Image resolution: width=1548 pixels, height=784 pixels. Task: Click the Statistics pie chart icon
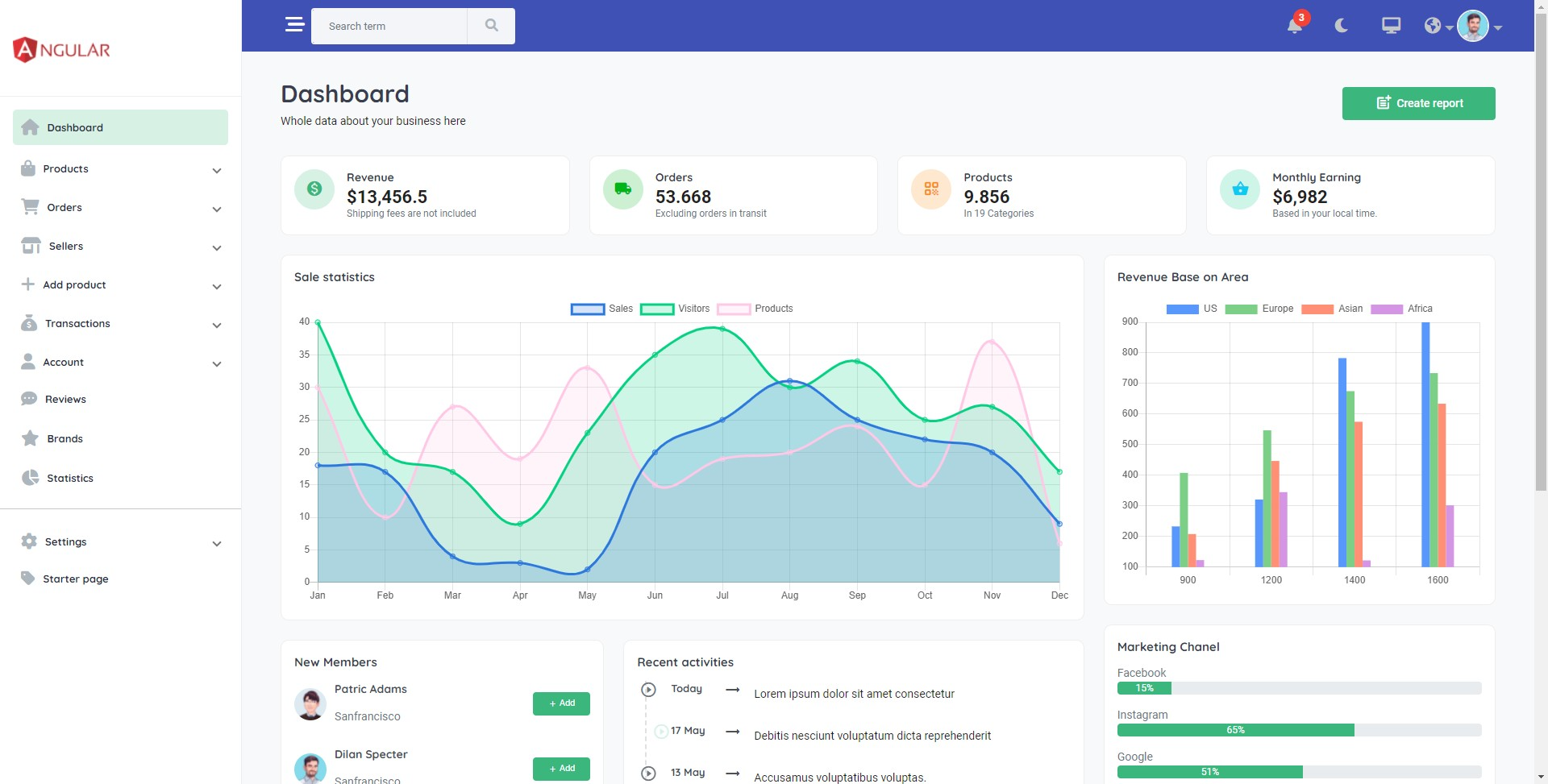(29, 478)
